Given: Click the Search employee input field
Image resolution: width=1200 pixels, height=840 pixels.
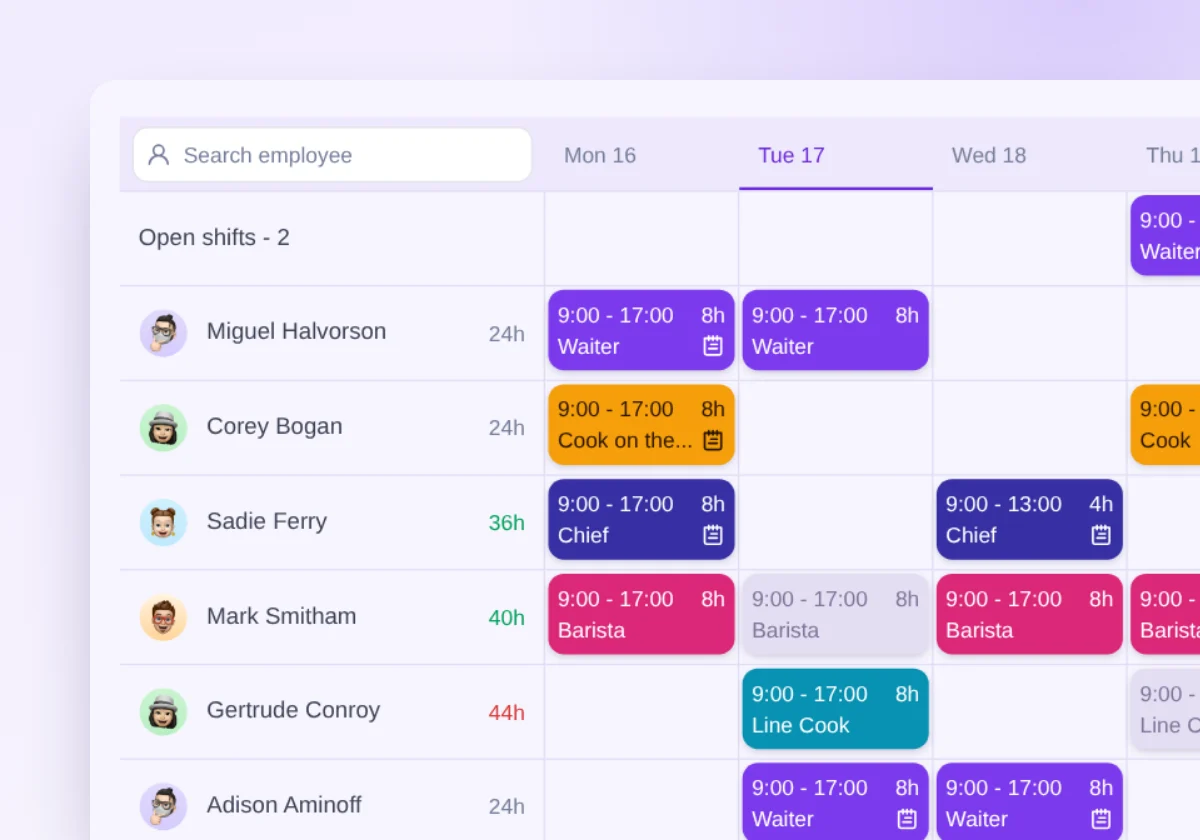Looking at the screenshot, I should point(332,155).
